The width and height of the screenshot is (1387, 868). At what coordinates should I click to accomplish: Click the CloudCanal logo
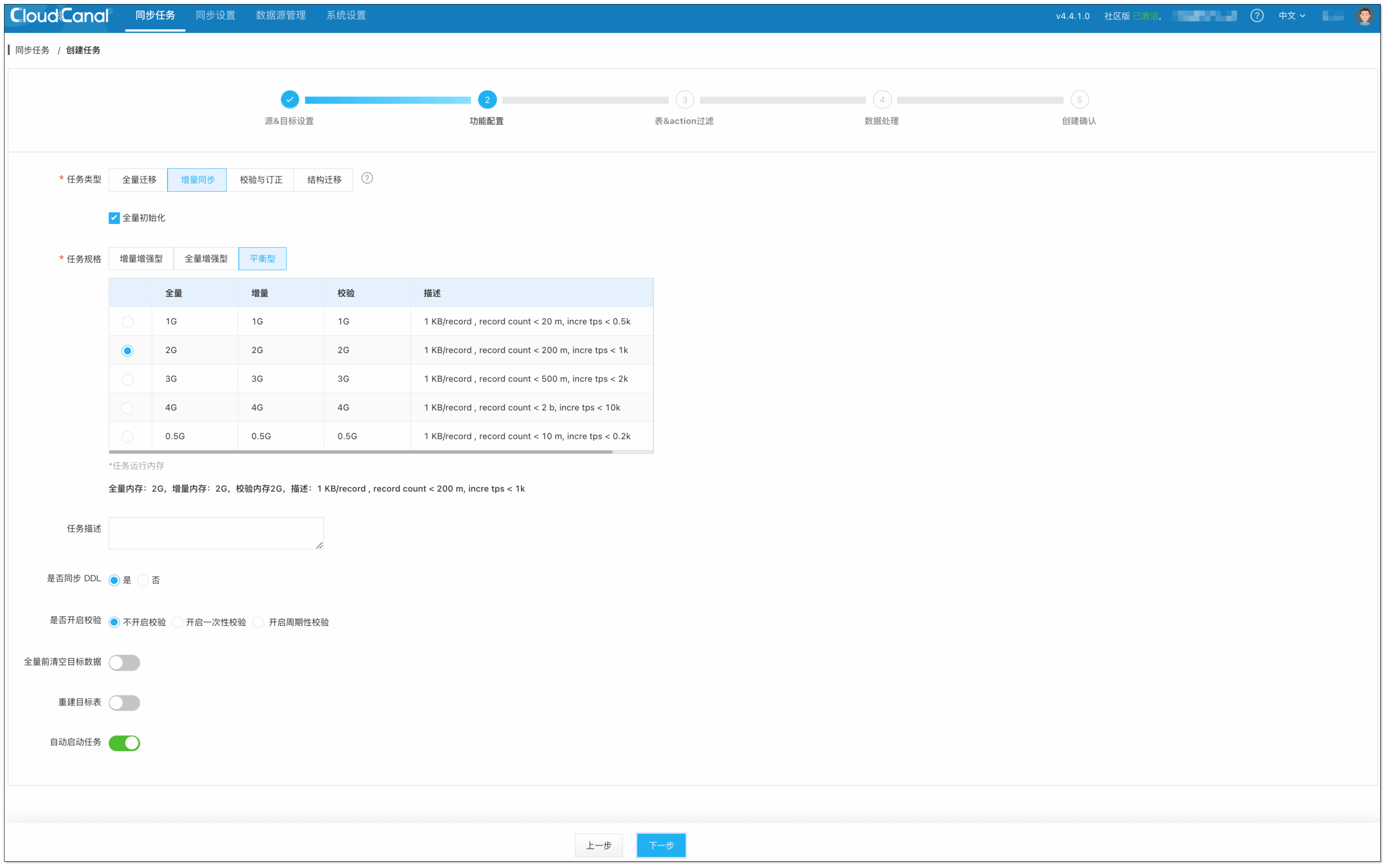[60, 15]
